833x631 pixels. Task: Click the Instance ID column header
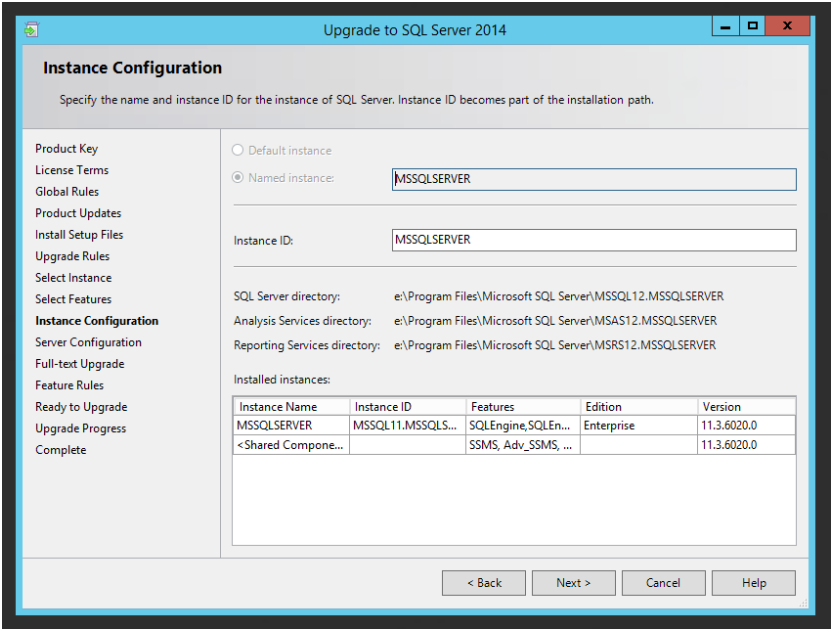pyautogui.click(x=408, y=407)
